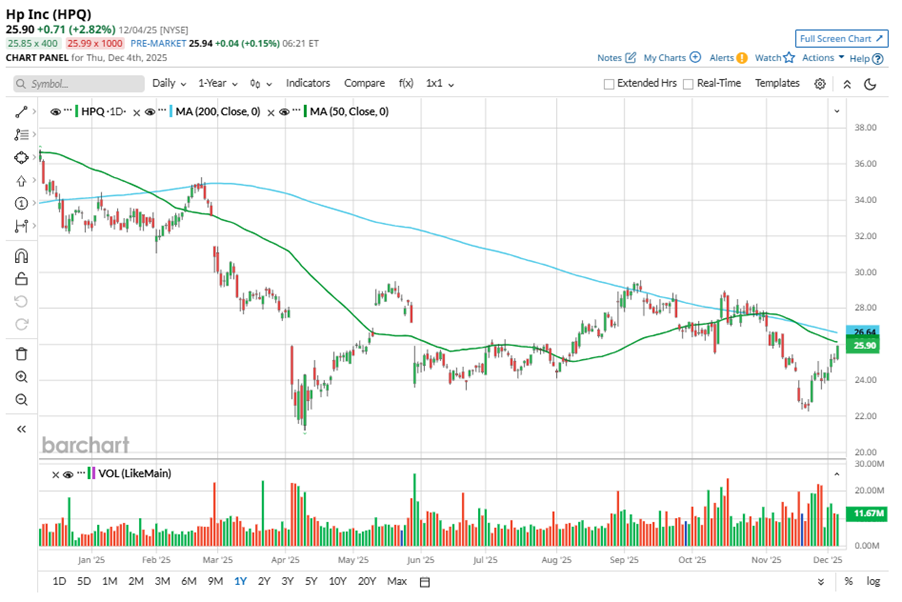
Task: Open the calendar date range icon
Action: 424,582
